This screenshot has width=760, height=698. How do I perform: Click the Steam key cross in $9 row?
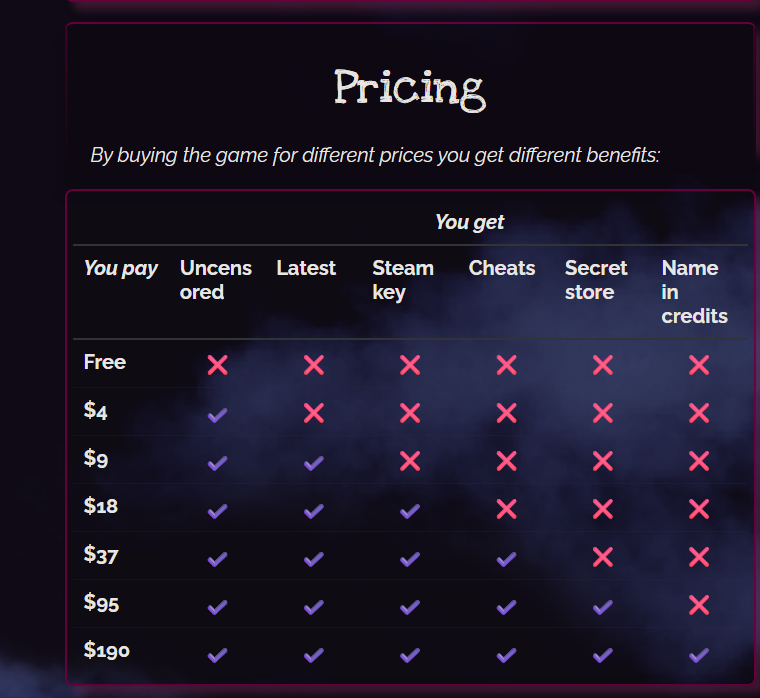point(410,461)
